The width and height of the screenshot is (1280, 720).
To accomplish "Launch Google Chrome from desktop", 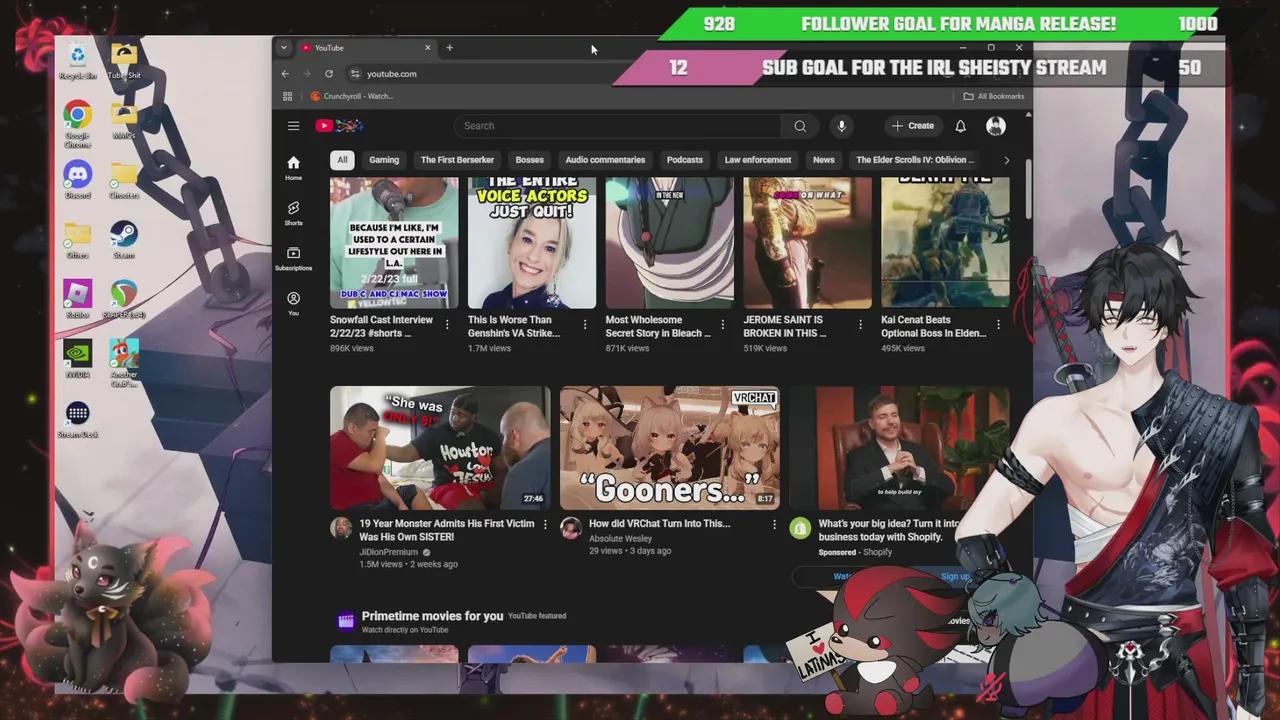I will pos(77,124).
